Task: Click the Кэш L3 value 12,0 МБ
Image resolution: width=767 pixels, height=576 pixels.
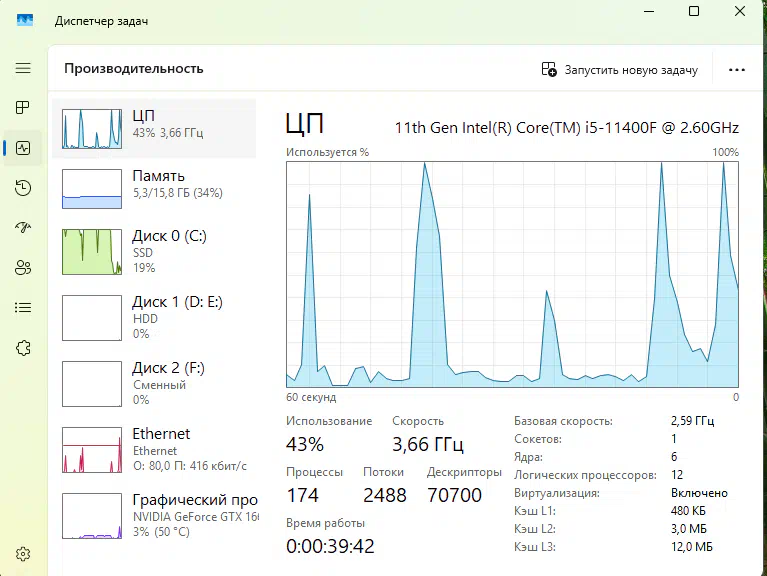Action: [x=692, y=547]
